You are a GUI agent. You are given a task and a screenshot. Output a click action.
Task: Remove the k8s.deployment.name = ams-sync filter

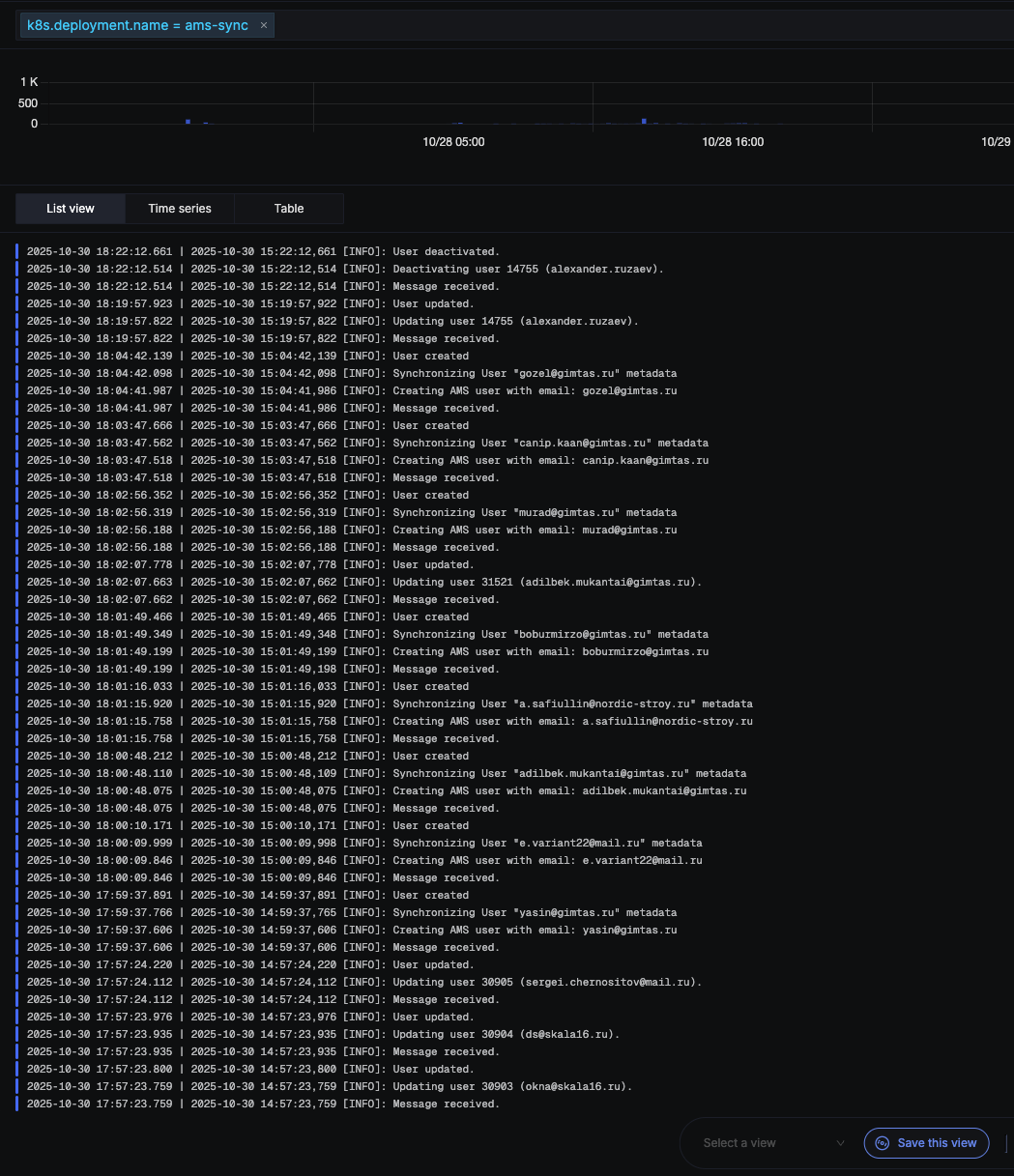[x=264, y=25]
